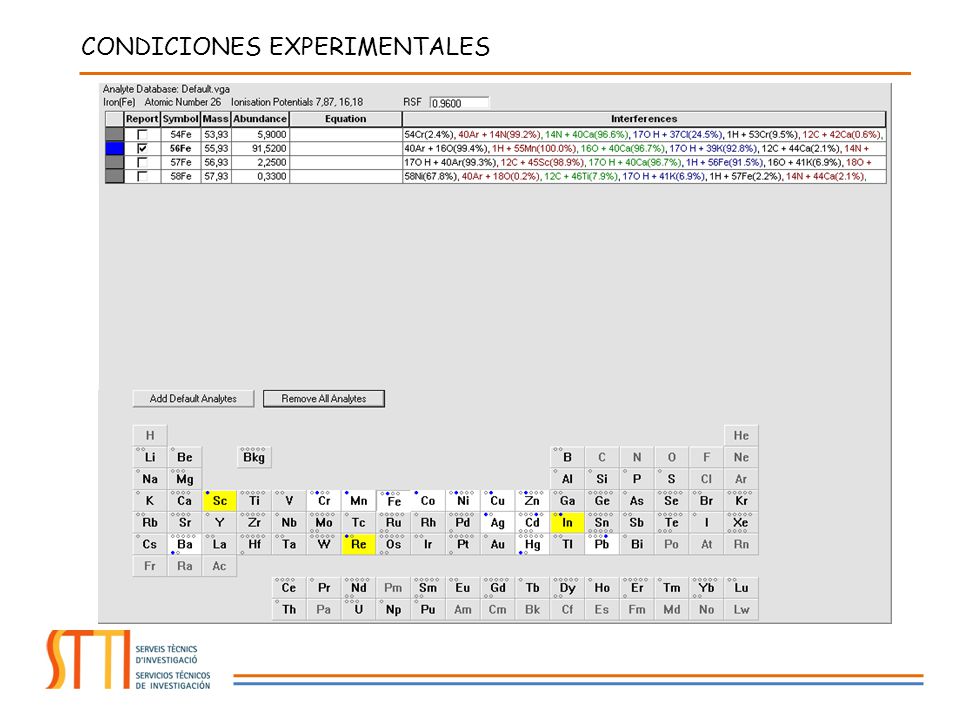Viewport: 960px width, 720px height.
Task: Select the Zn element tile
Action: pos(533,501)
